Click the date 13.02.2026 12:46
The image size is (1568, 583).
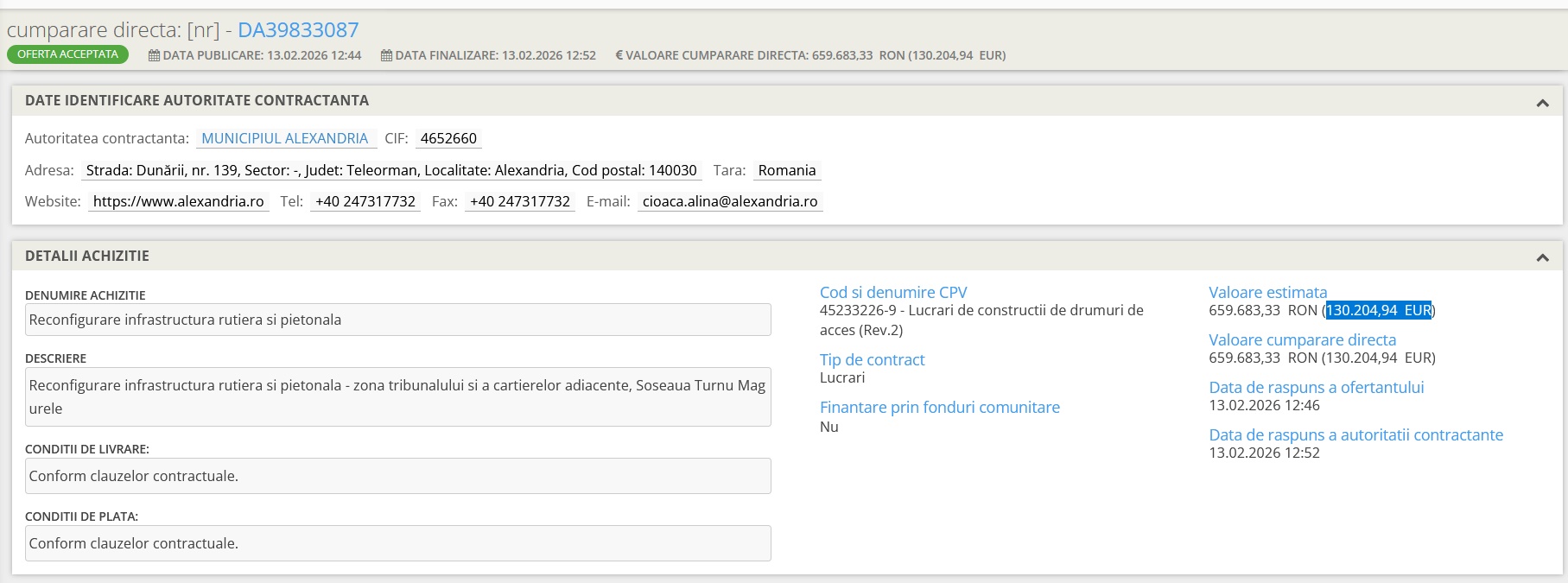[1264, 405]
